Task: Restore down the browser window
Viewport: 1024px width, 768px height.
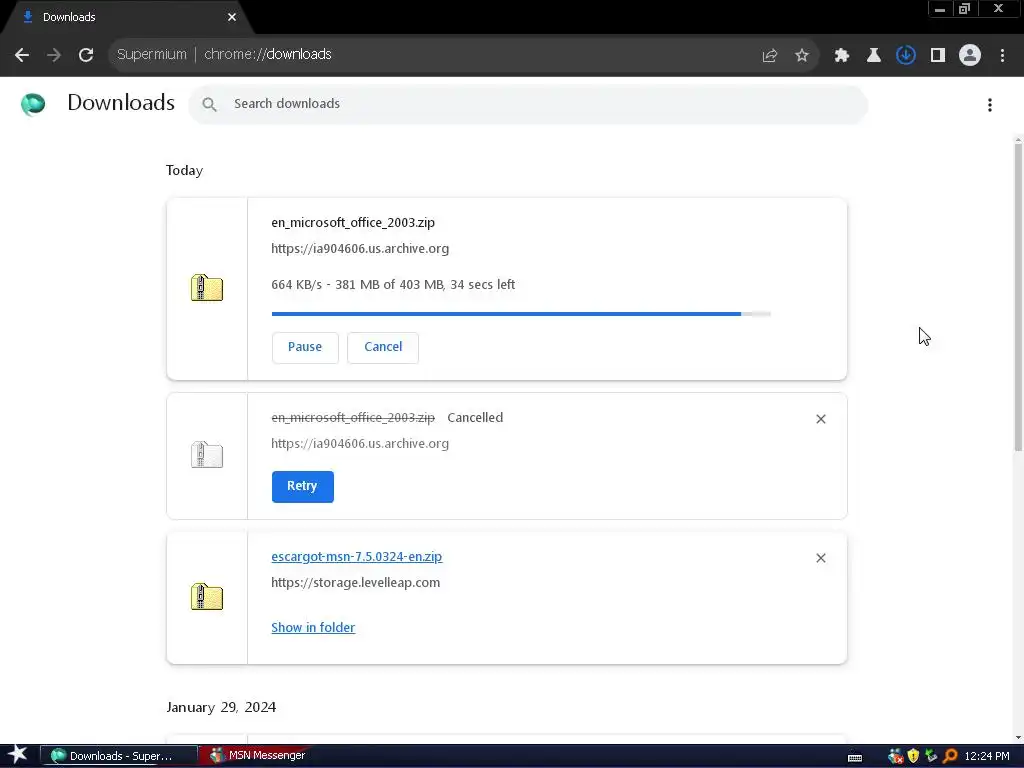Action: coord(964,9)
